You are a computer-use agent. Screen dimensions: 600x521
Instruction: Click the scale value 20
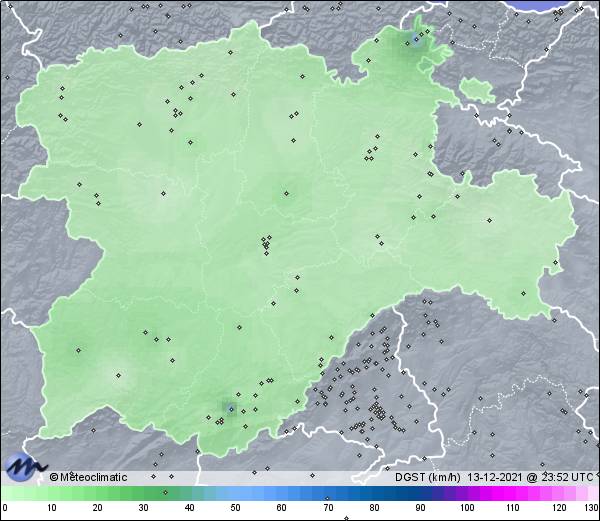(98, 508)
